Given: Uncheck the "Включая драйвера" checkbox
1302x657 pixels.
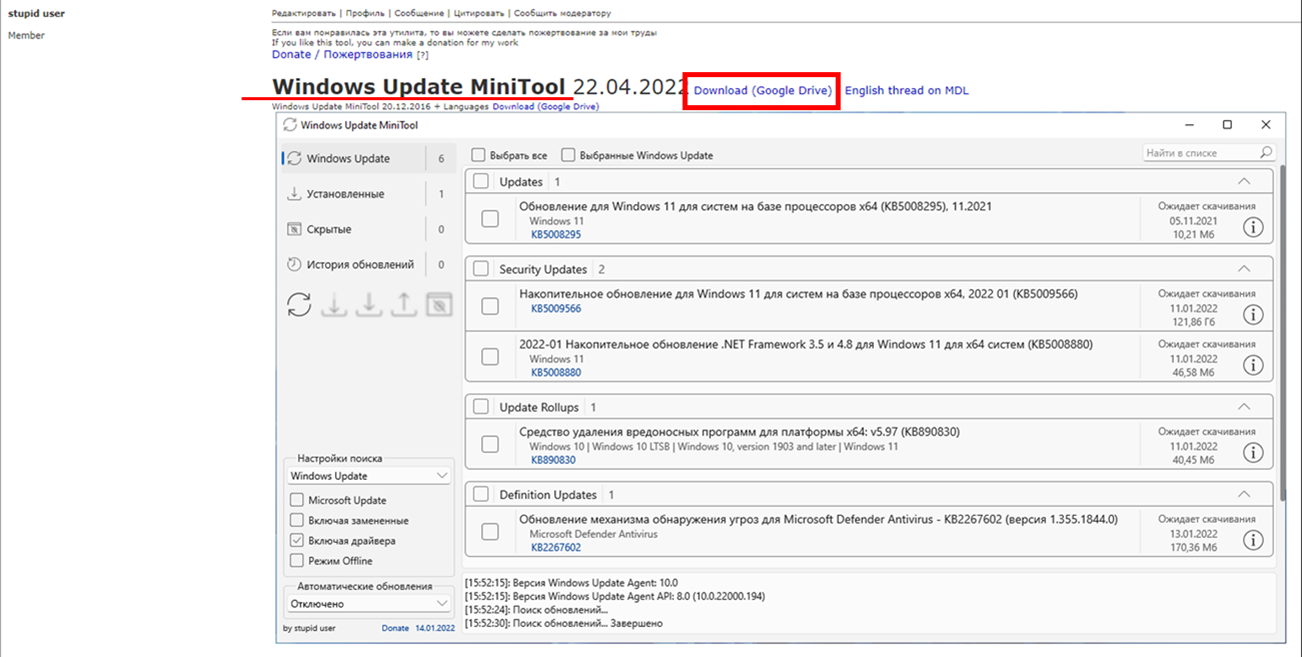Looking at the screenshot, I should point(296,540).
